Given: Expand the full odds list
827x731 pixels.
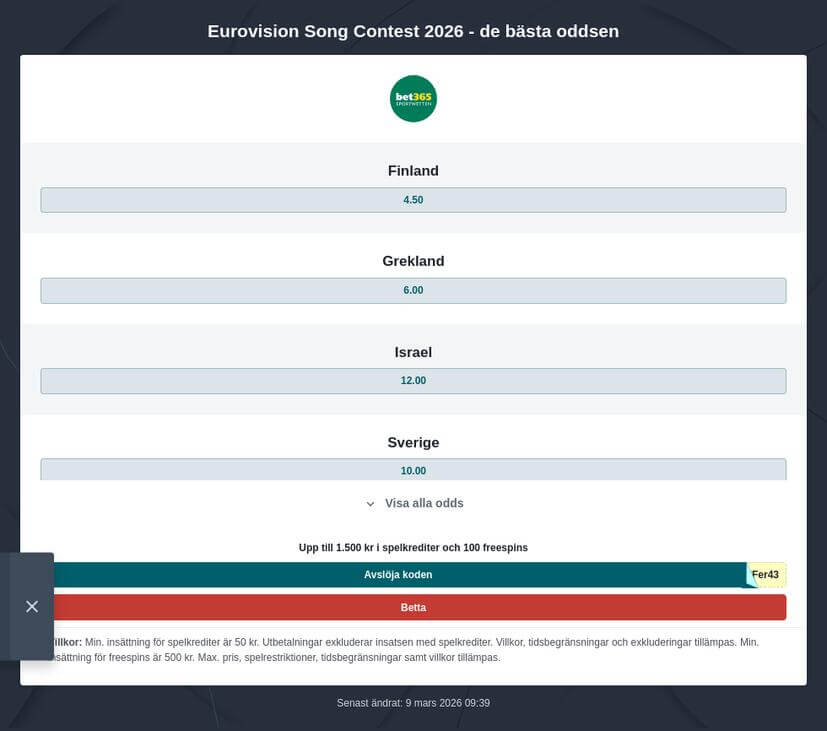Looking at the screenshot, I should (422, 503).
